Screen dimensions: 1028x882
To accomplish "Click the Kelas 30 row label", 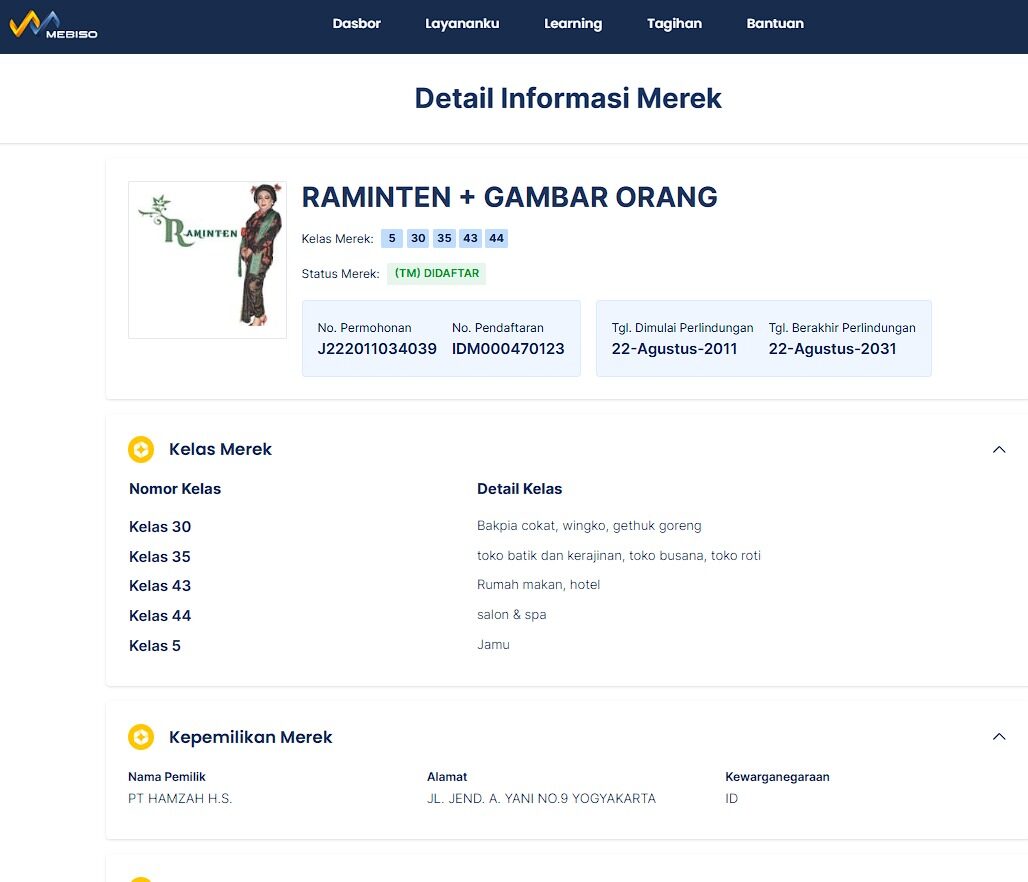I will coord(160,527).
